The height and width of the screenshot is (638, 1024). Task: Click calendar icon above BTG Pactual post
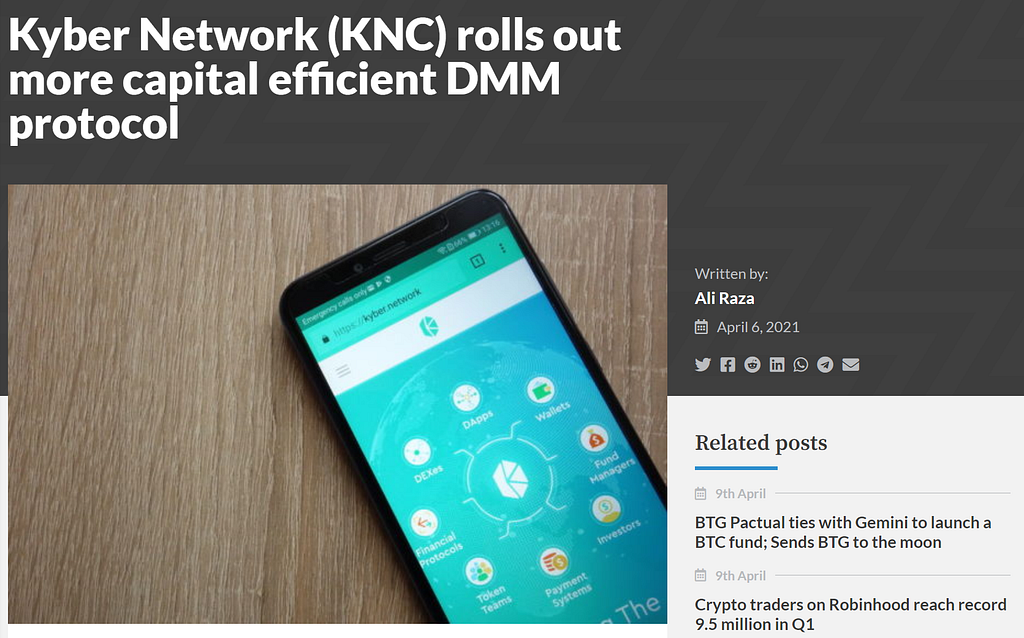click(x=700, y=494)
